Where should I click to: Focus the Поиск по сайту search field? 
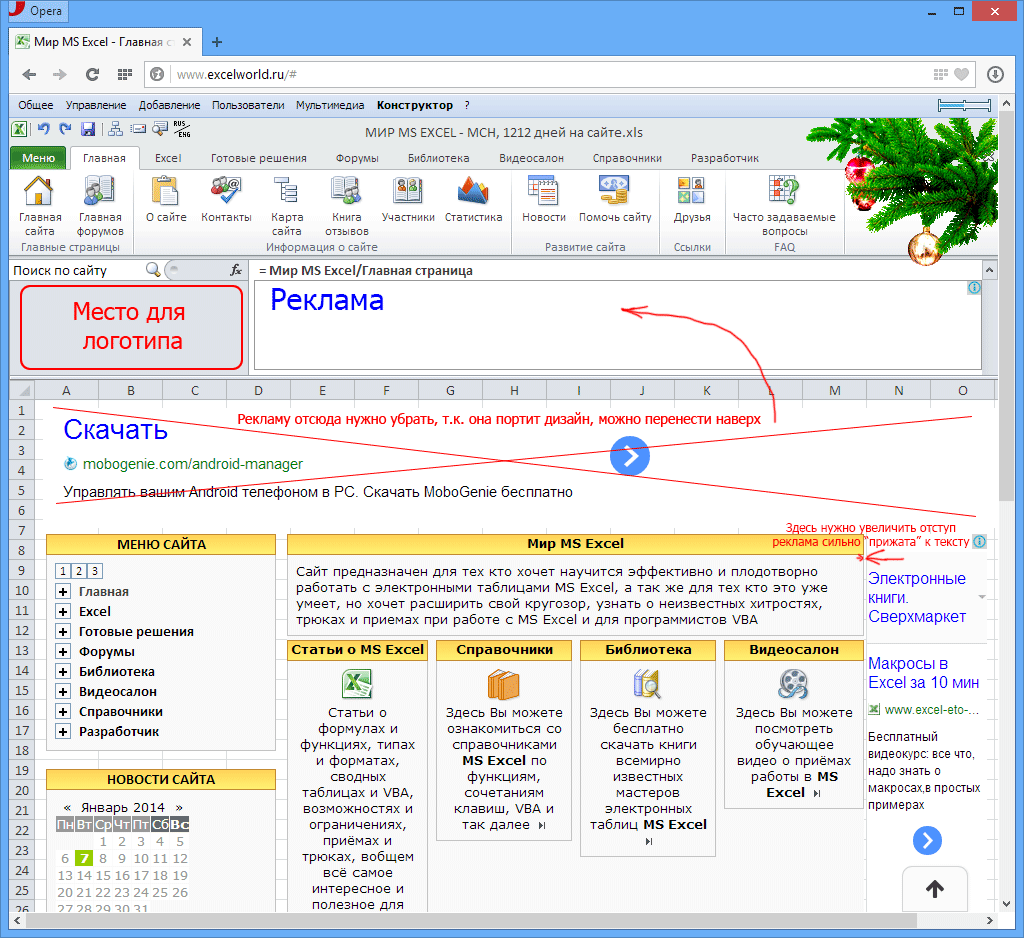tap(78, 270)
